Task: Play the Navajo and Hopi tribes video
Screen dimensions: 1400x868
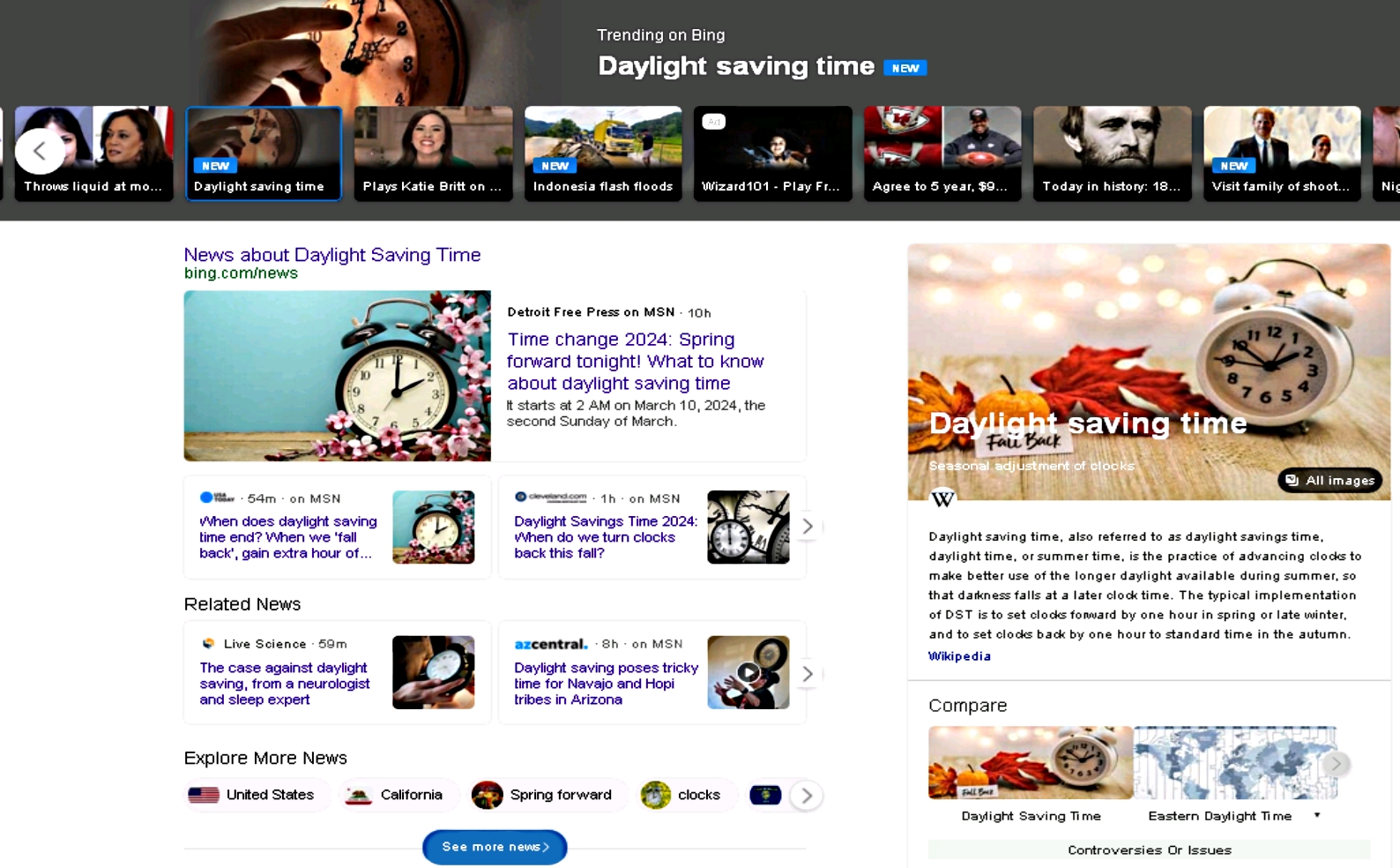Action: click(x=748, y=672)
